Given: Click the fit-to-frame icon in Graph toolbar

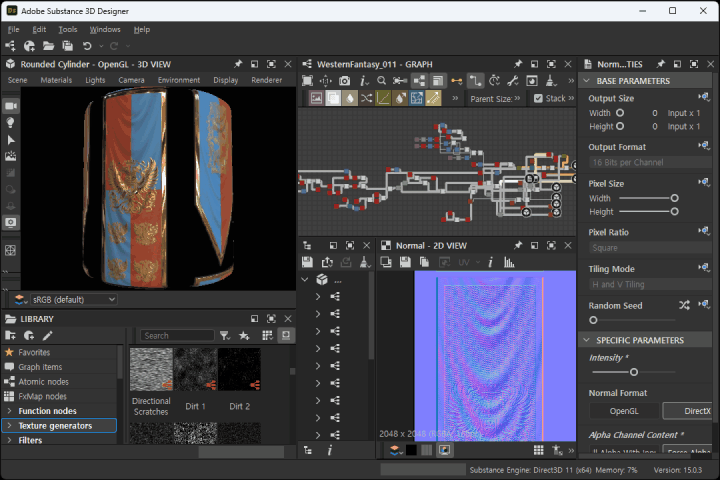Looking at the screenshot, I should [307, 81].
